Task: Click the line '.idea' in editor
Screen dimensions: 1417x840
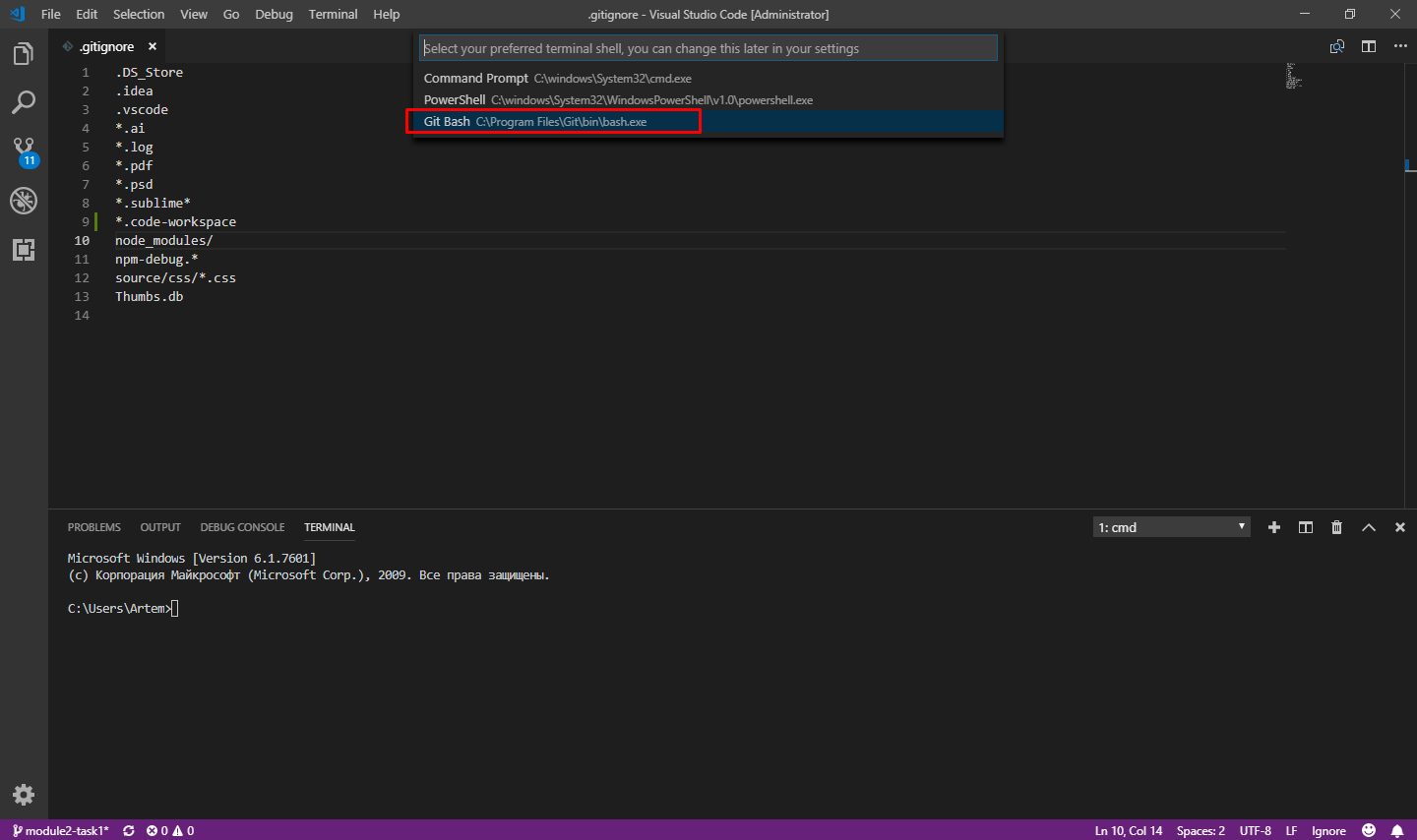Action: [134, 90]
